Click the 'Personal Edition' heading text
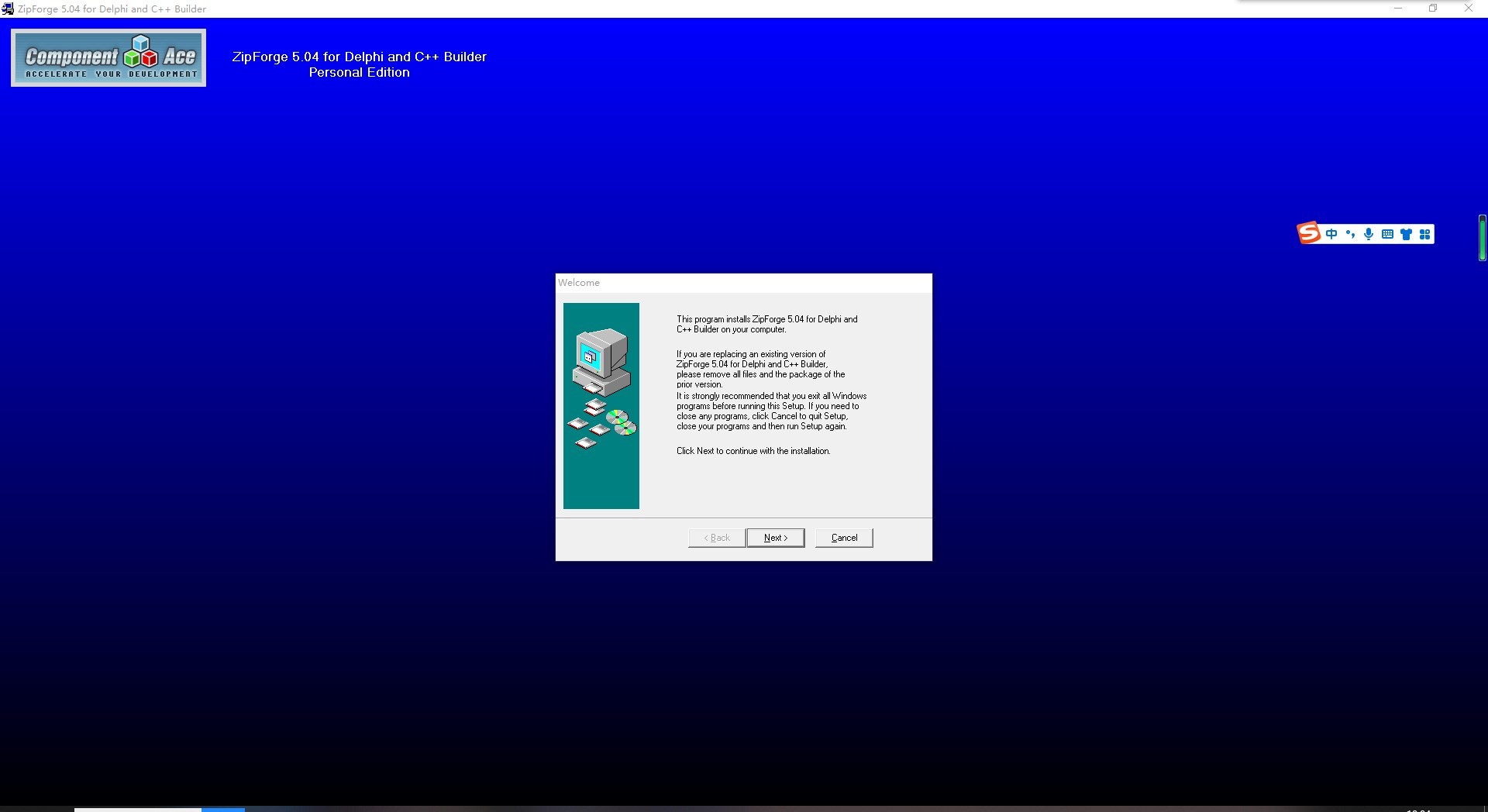The height and width of the screenshot is (812, 1488). coord(360,72)
